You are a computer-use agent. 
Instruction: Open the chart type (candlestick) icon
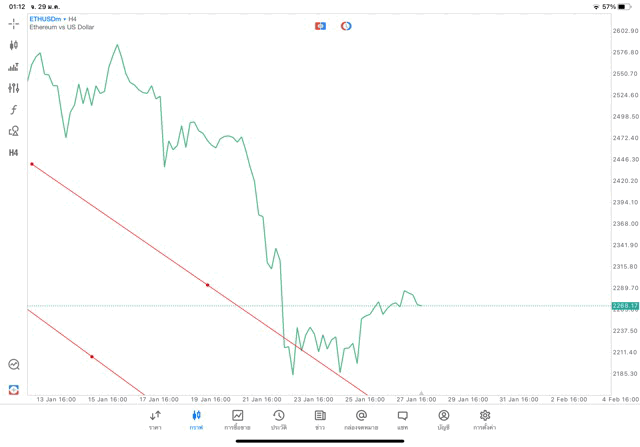point(14,45)
